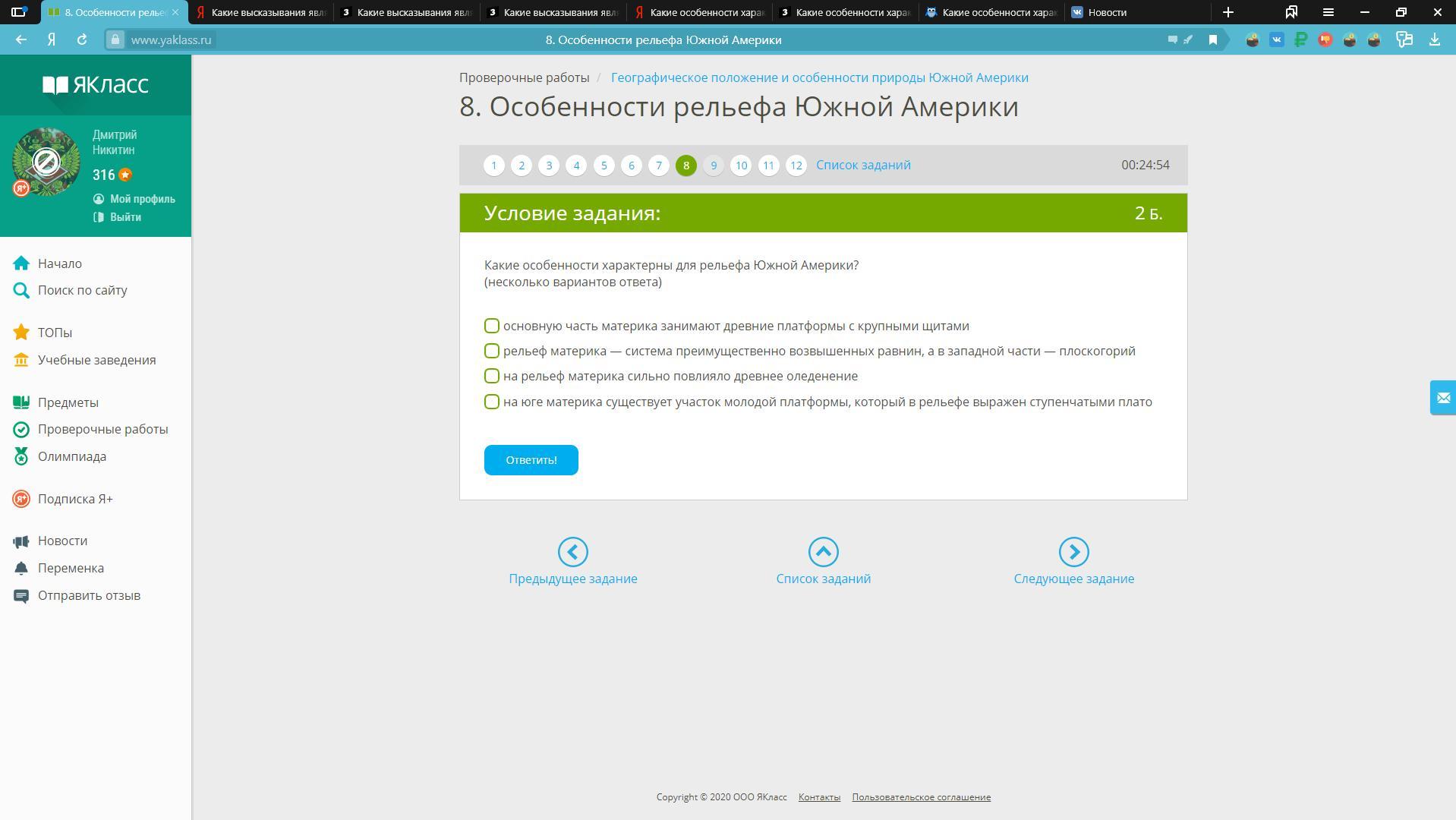Go to task number 6
Image resolution: width=1456 pixels, height=820 pixels.
(632, 165)
